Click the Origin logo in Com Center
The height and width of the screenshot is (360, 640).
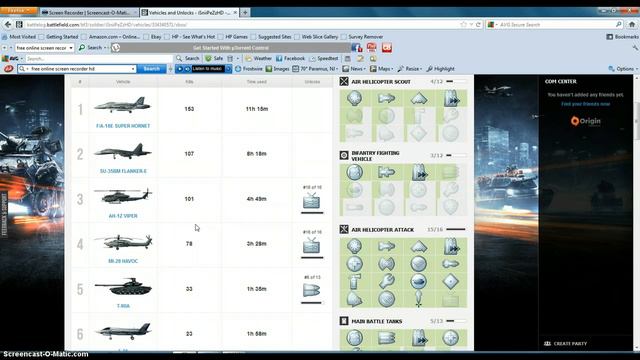pos(585,121)
